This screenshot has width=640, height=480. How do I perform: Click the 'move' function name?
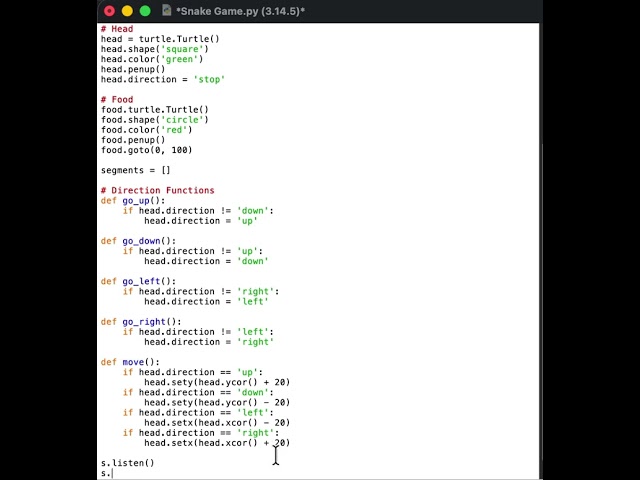point(133,362)
